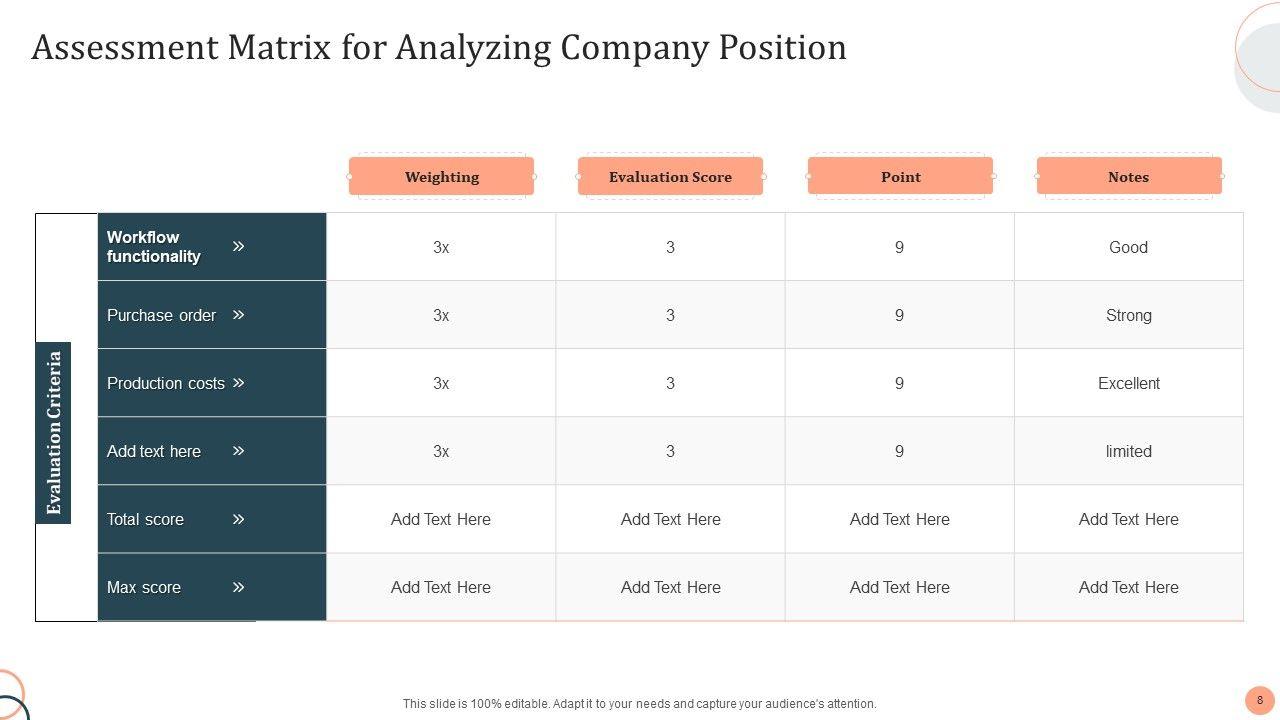Select the Evaluation Score header
The image size is (1280, 720).
pos(670,177)
